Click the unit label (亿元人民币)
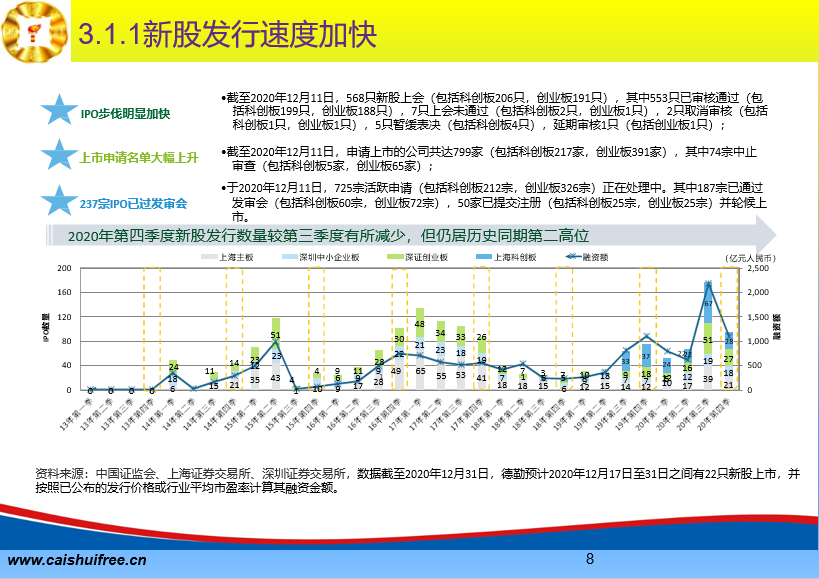 click(x=751, y=258)
